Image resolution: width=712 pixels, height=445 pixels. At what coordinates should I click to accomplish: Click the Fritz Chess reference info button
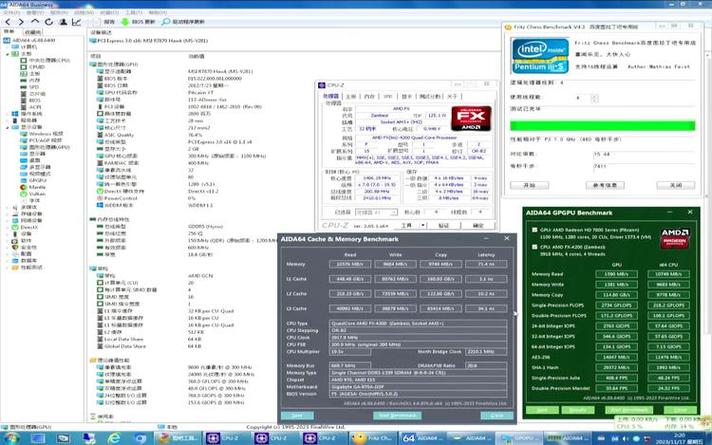(x=605, y=185)
